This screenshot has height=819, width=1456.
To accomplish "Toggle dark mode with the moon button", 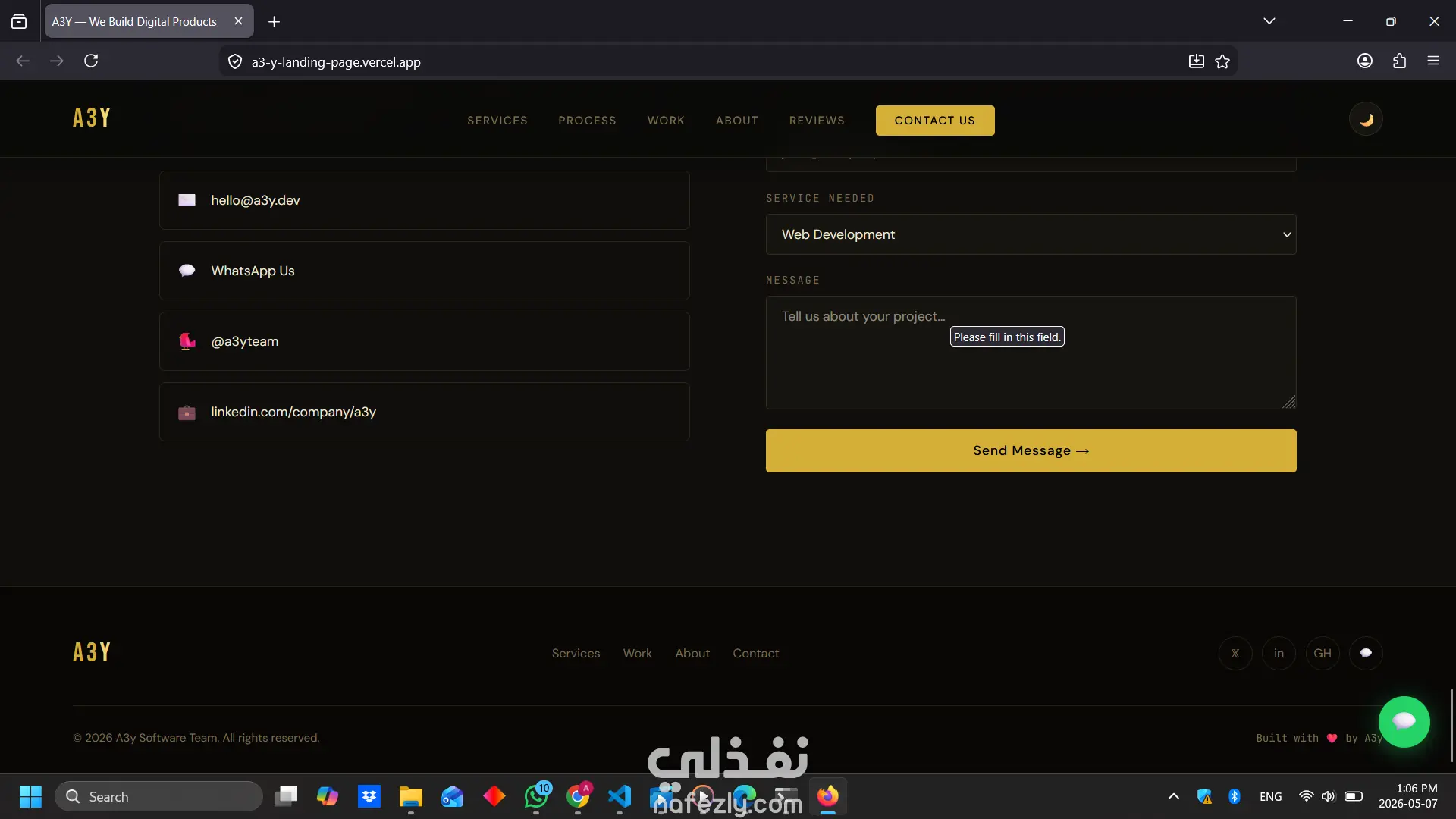I will 1366,120.
